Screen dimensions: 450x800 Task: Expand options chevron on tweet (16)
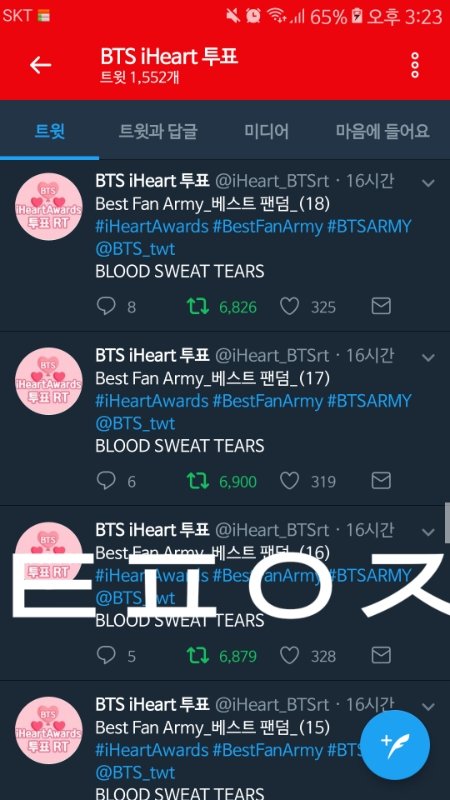coord(429,532)
